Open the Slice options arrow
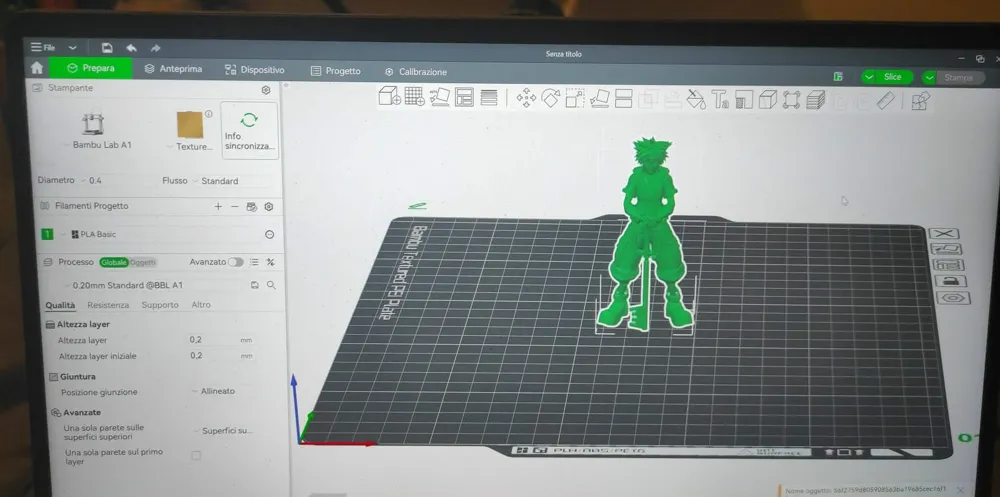Viewport: 1000px width, 497px height. click(x=869, y=77)
